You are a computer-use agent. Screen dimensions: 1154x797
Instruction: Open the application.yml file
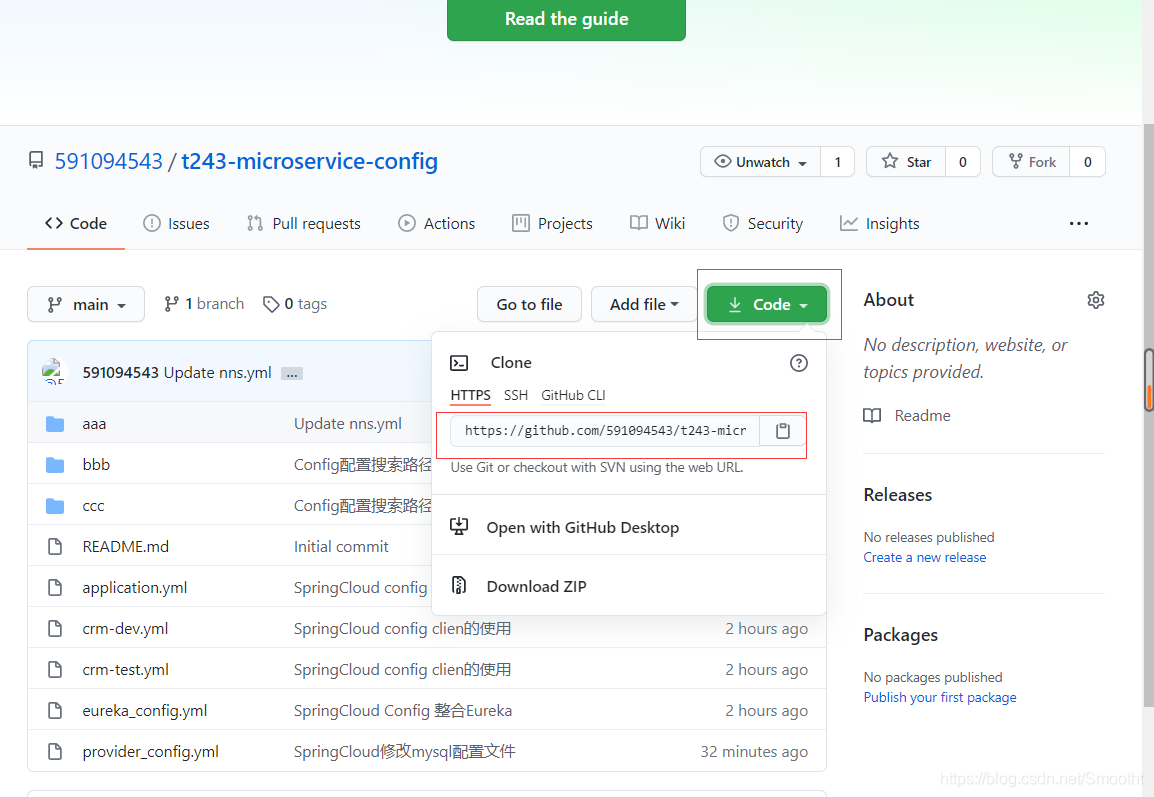(135, 588)
